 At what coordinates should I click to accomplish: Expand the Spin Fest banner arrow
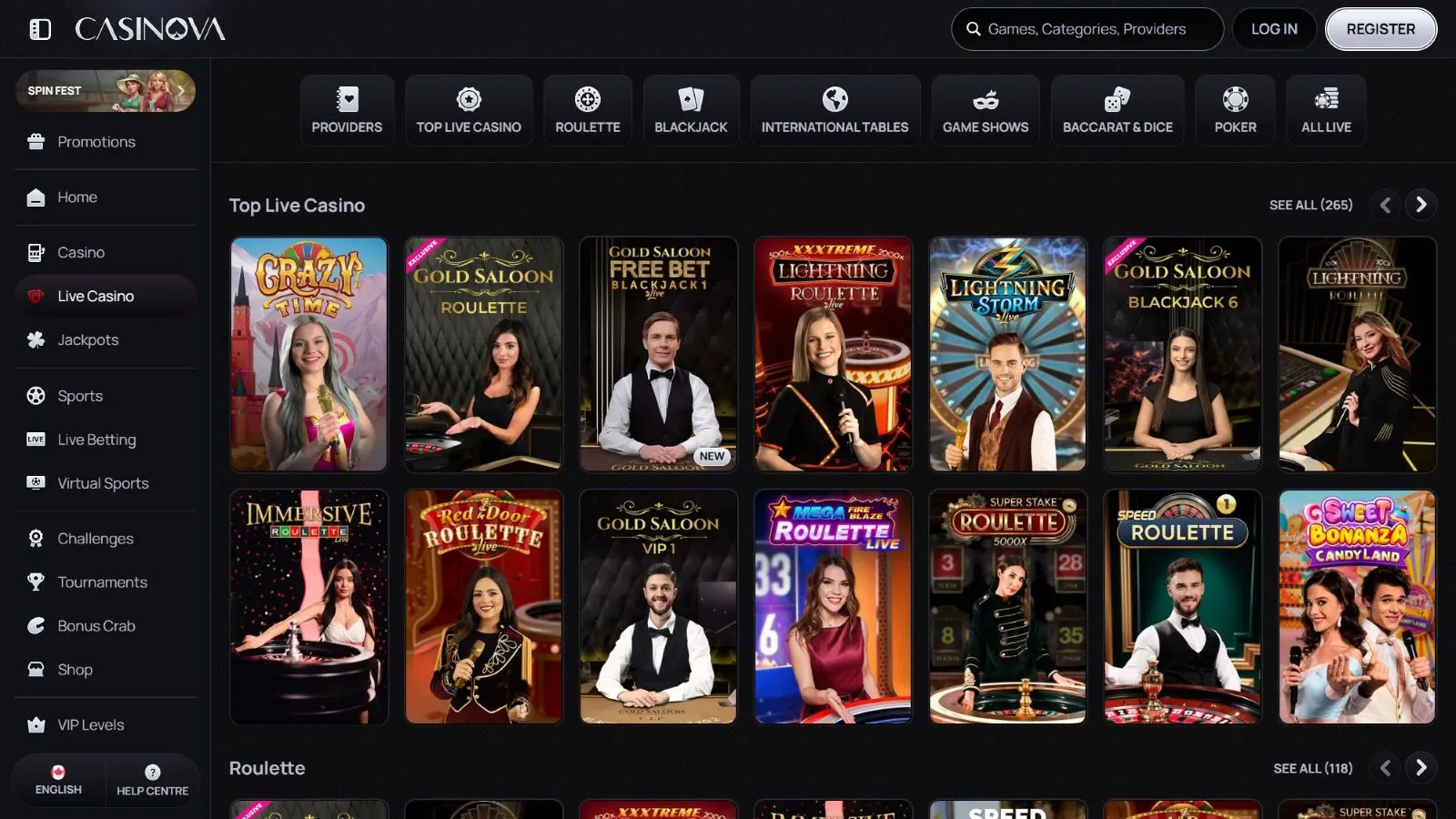[181, 91]
